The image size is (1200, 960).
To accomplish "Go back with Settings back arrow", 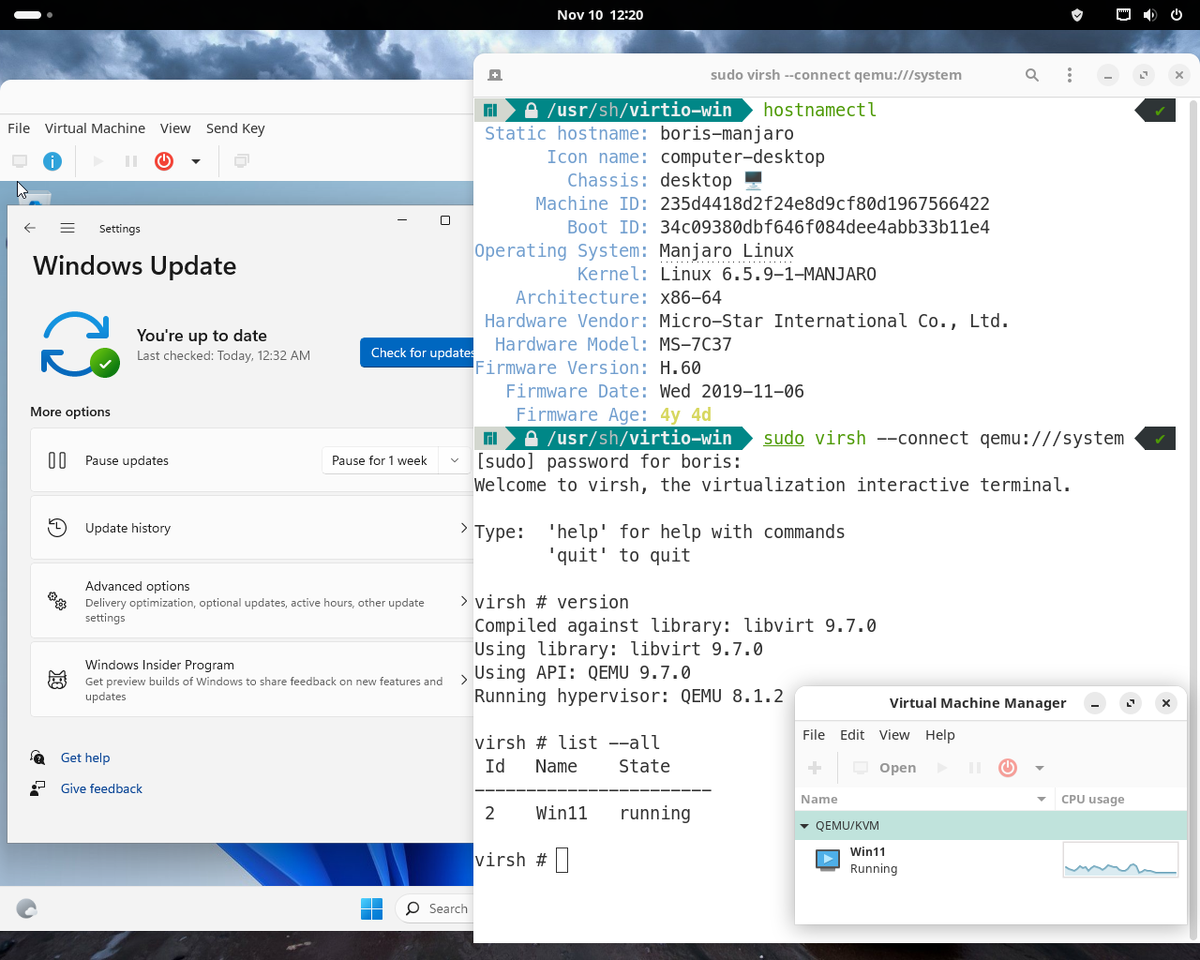I will pos(30,228).
